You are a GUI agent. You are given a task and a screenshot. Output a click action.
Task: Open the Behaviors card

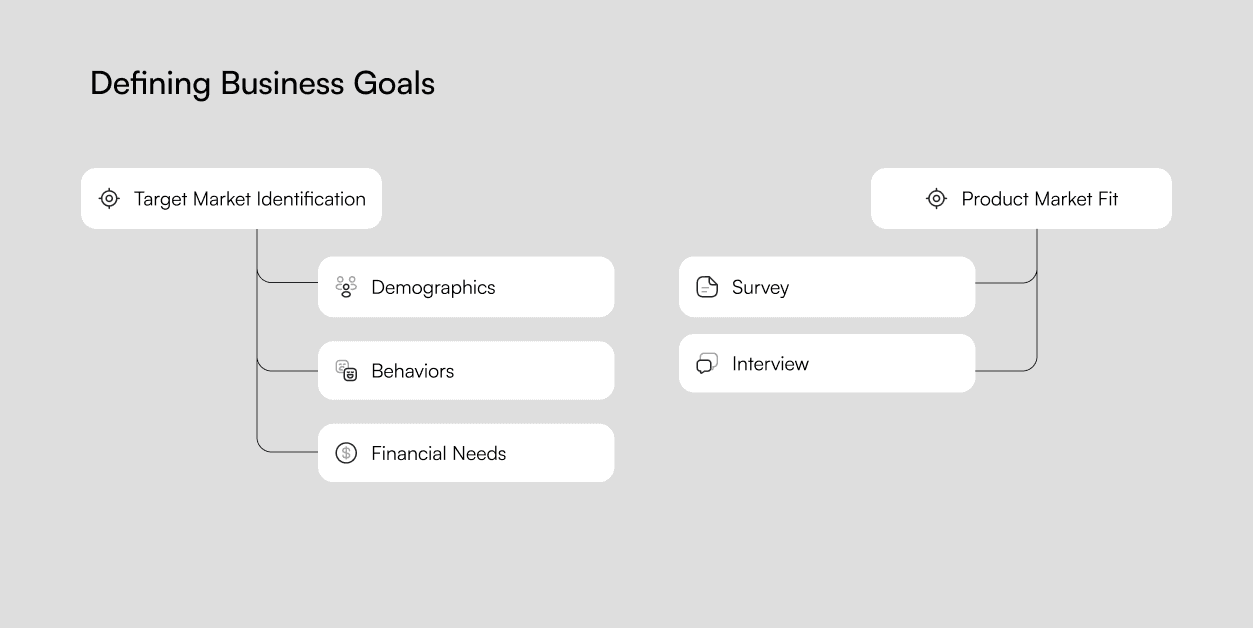tap(466, 370)
